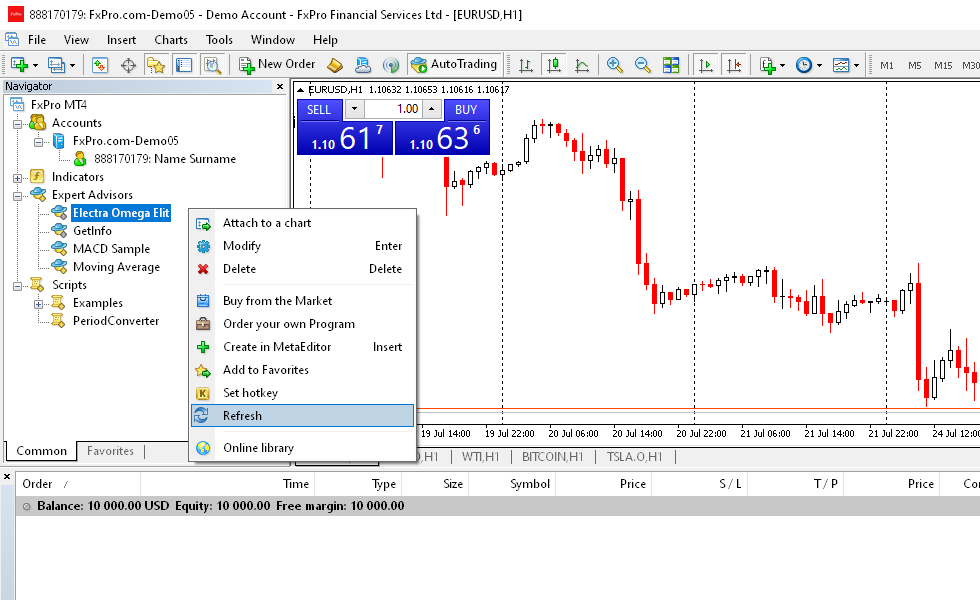Open the New Chart toolbar icon

coord(19,65)
